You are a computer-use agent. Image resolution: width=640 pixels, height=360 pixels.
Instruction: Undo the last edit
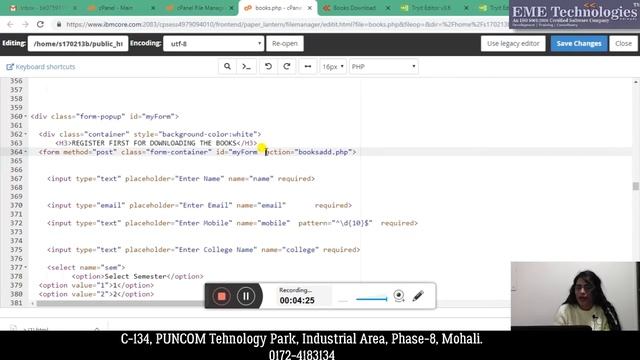pyautogui.click(x=268, y=67)
